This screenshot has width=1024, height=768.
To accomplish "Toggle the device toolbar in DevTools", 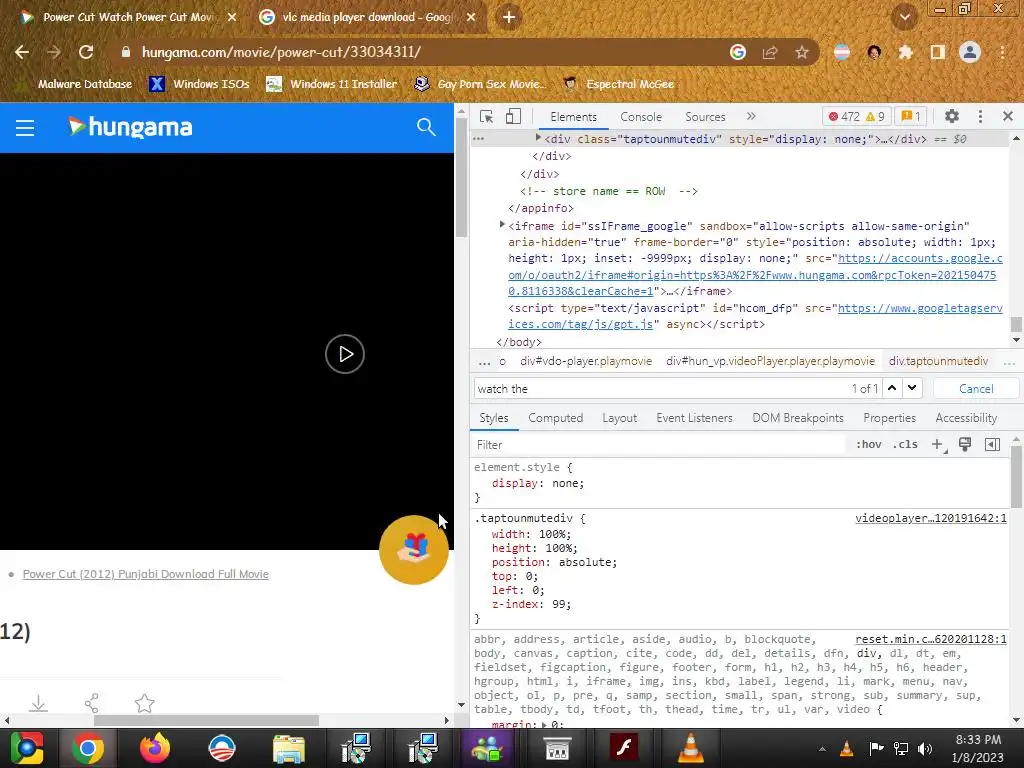I will [513, 117].
